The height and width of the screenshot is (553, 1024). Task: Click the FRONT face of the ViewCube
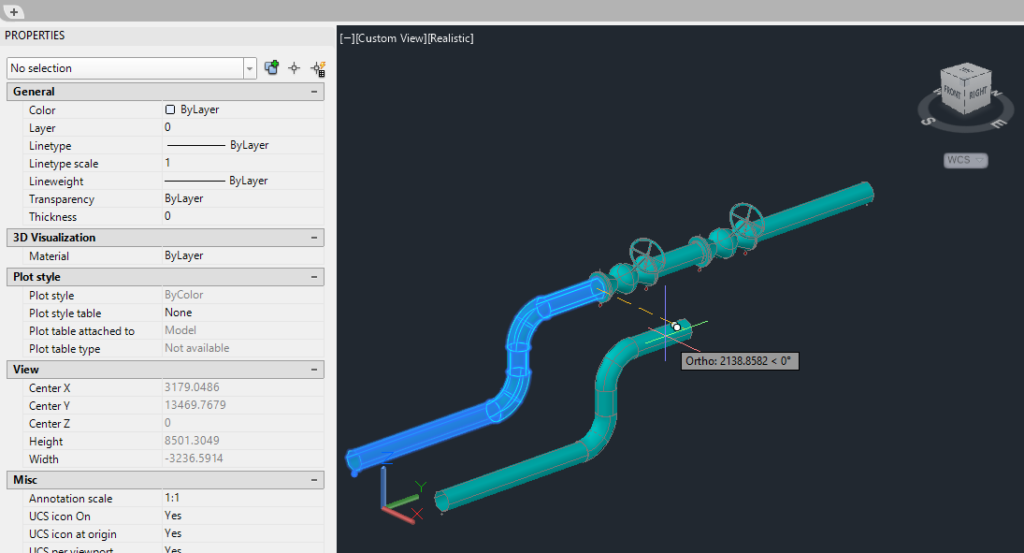pos(953,93)
